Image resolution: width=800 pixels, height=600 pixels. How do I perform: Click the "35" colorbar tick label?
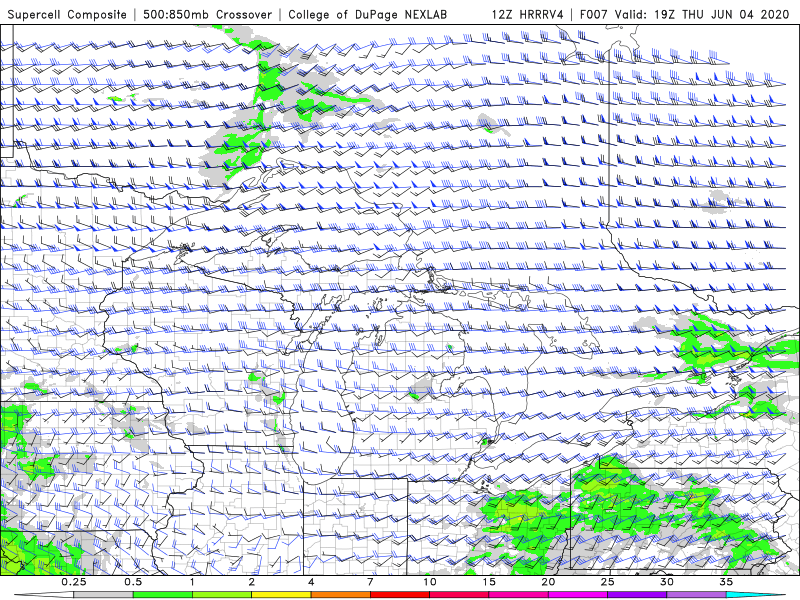point(727,582)
